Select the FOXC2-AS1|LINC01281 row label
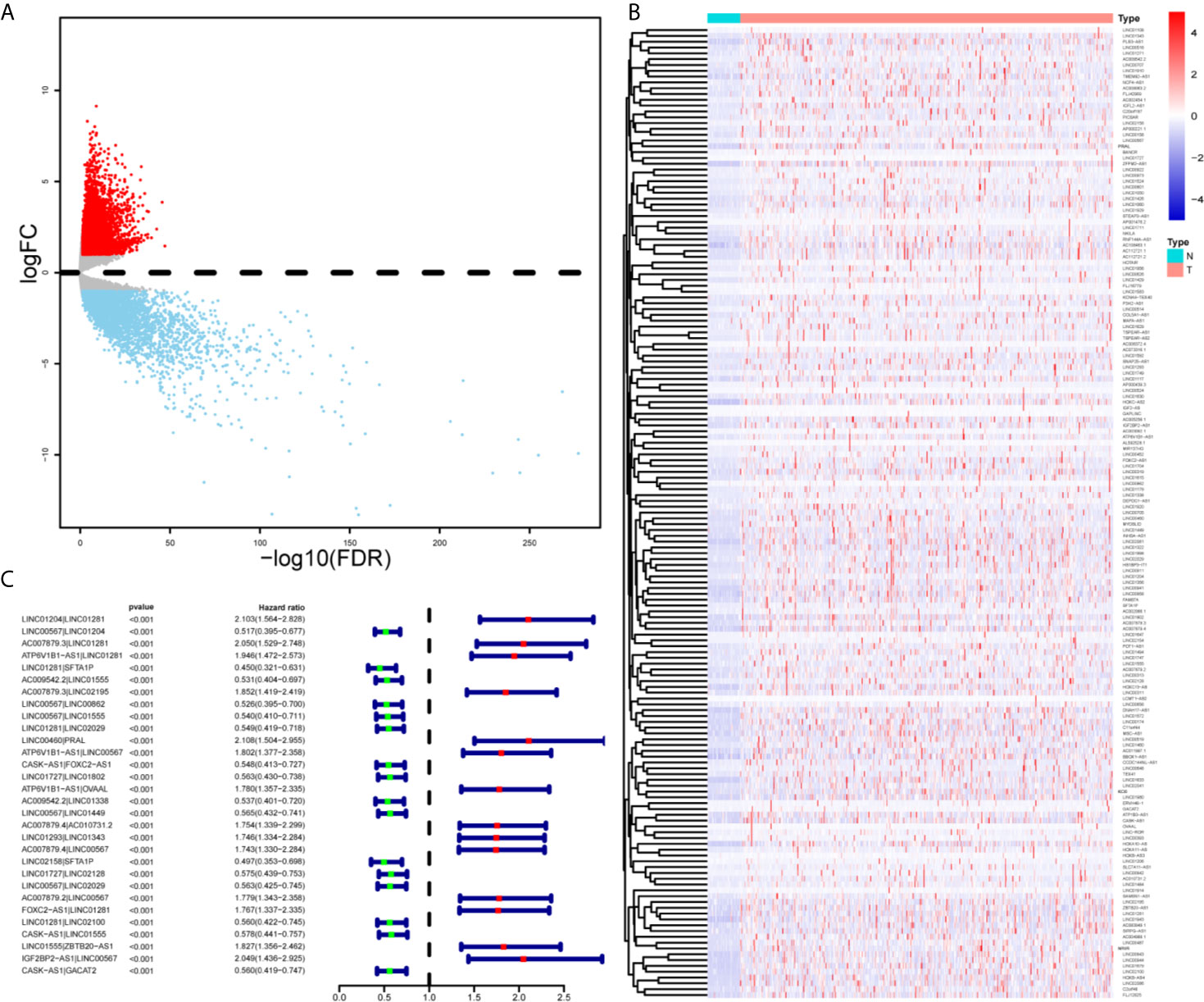The image size is (1204, 1002). click(65, 910)
